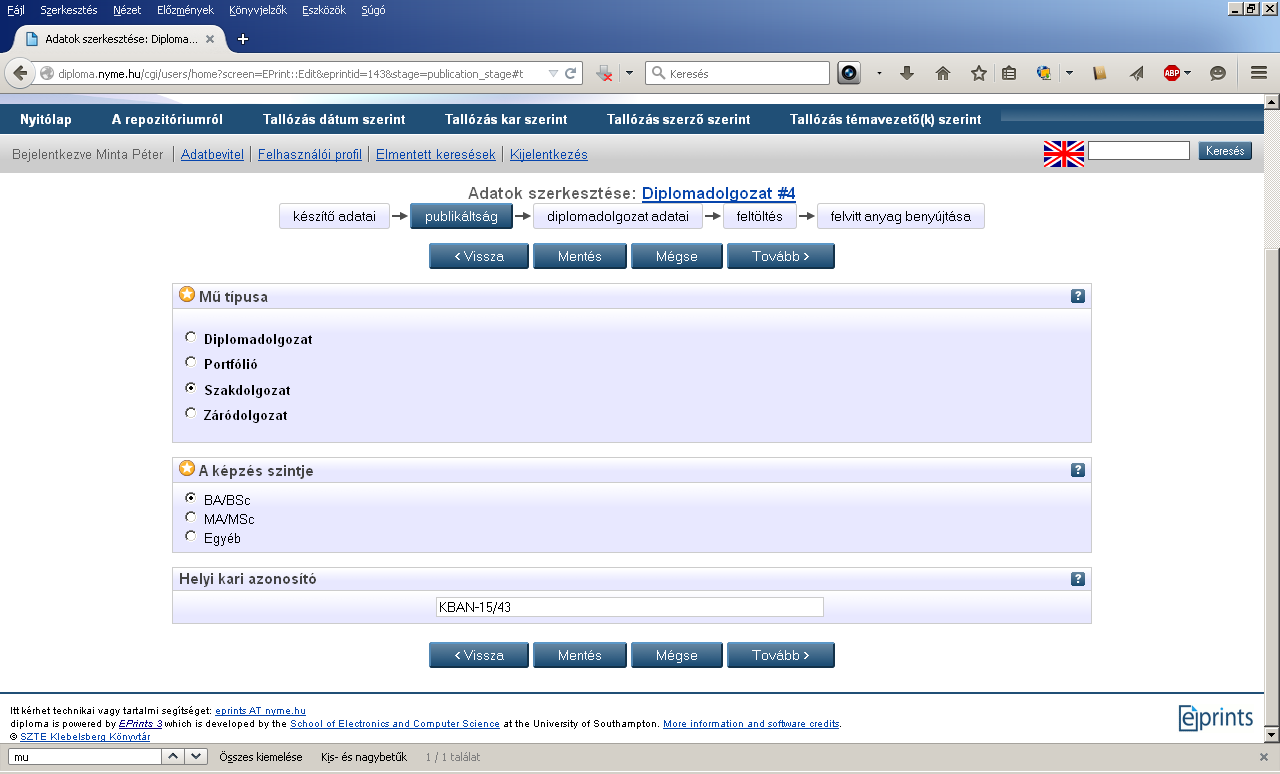The image size is (1280, 774).
Task: Go to the browser home page icon
Action: pyautogui.click(x=942, y=73)
